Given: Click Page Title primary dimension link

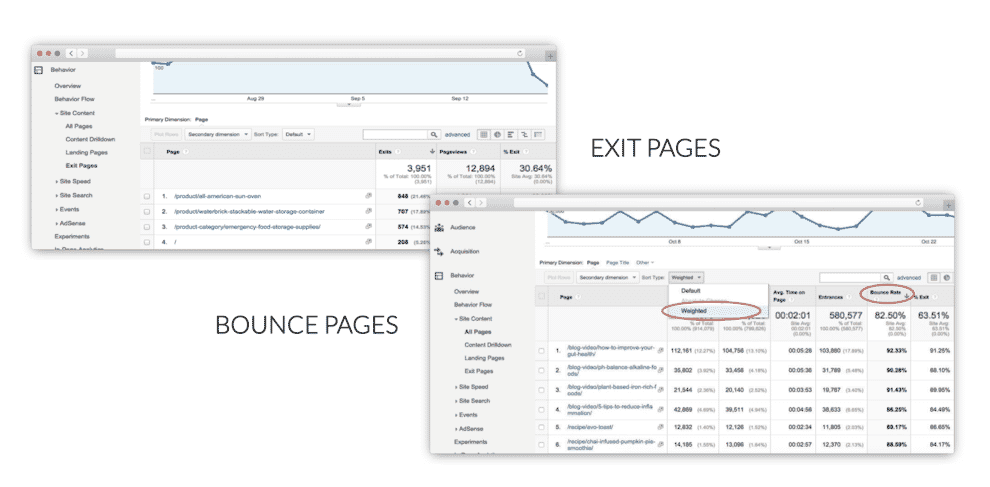Looking at the screenshot, I should [617, 262].
